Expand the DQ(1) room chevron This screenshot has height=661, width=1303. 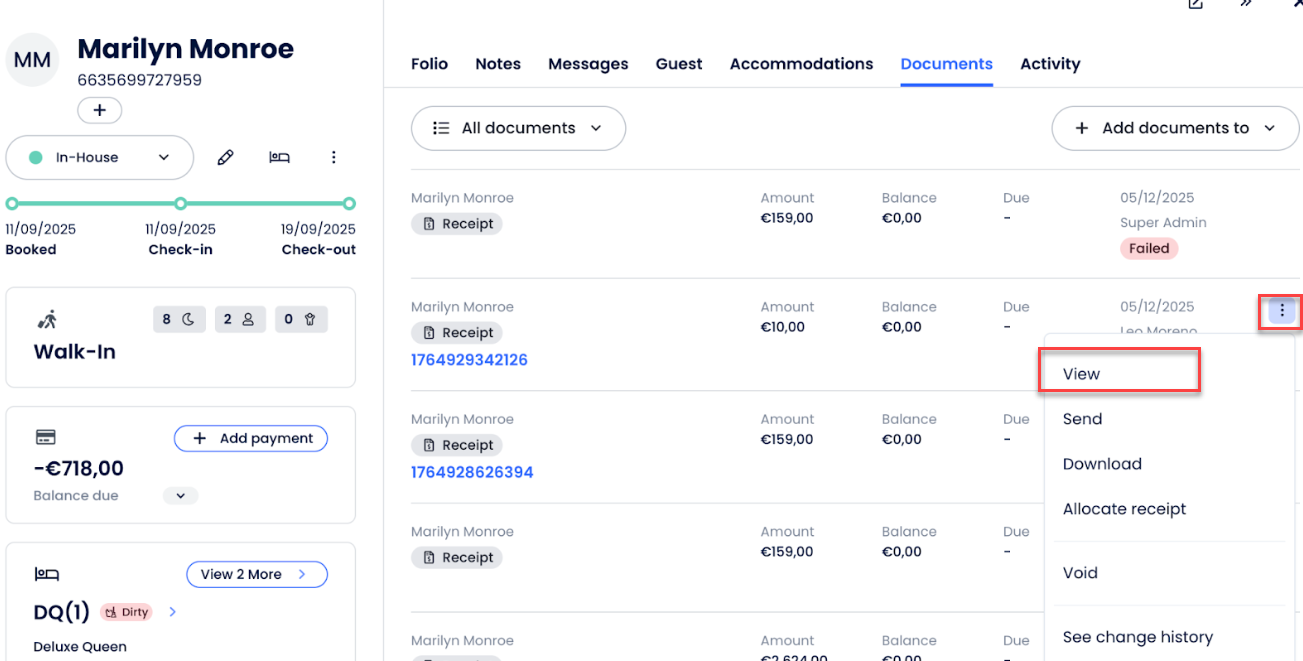coord(173,612)
